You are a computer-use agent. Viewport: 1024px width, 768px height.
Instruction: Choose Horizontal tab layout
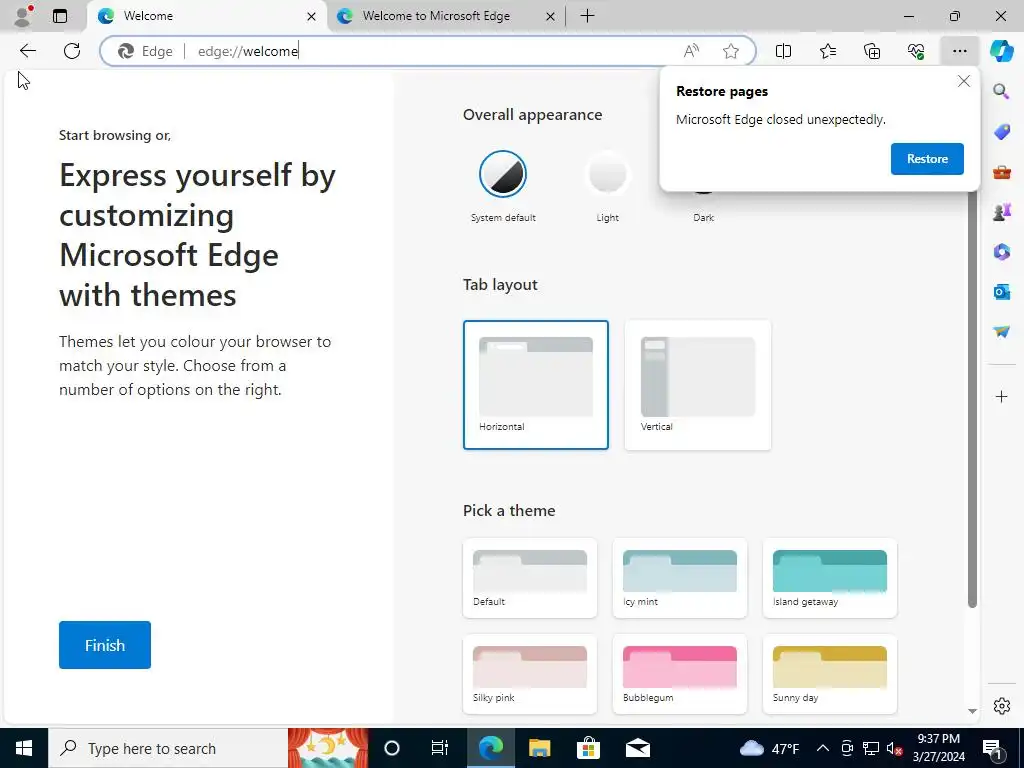coord(536,385)
